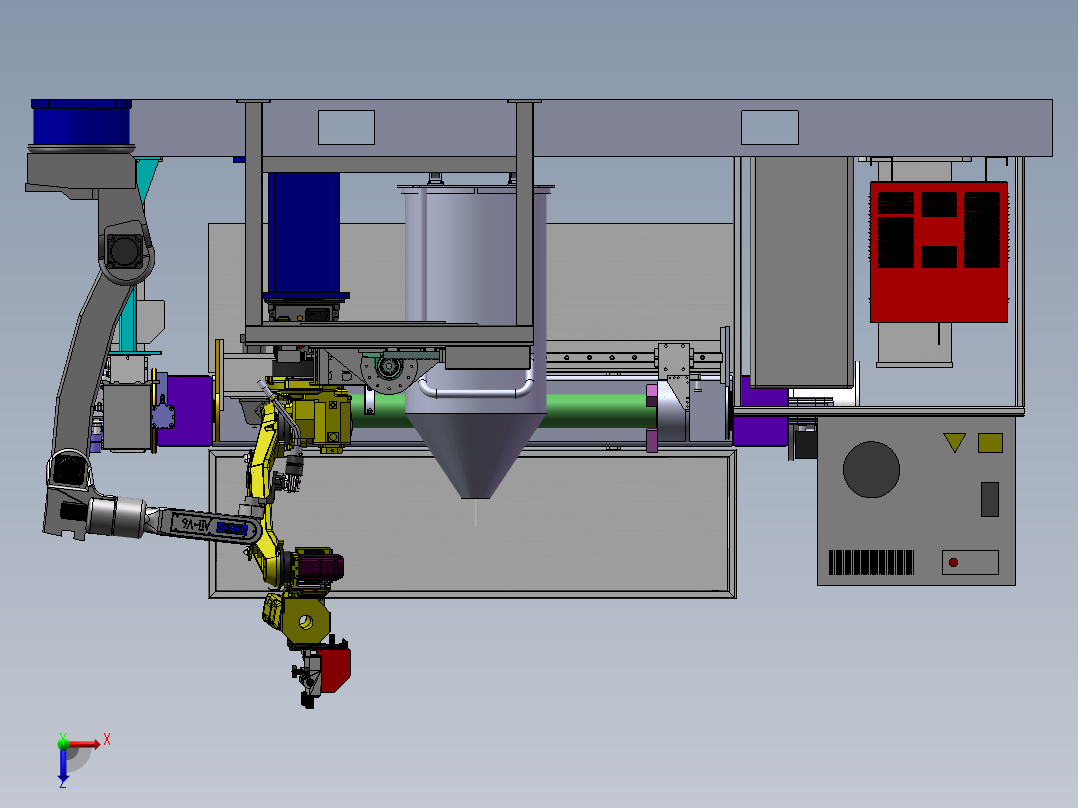
Task: Select the purple block left of the shaft
Action: click(x=187, y=411)
